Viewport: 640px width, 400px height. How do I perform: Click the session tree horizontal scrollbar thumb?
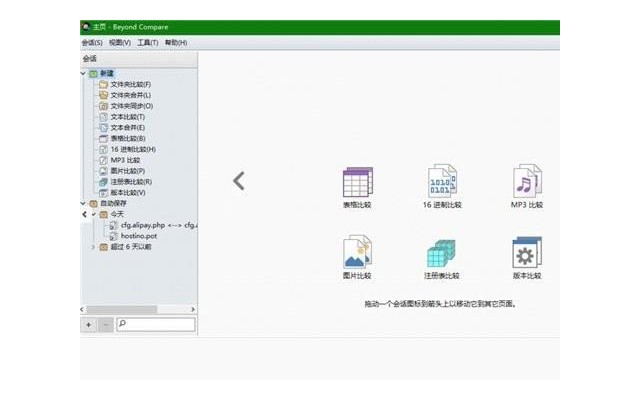[x=122, y=310]
